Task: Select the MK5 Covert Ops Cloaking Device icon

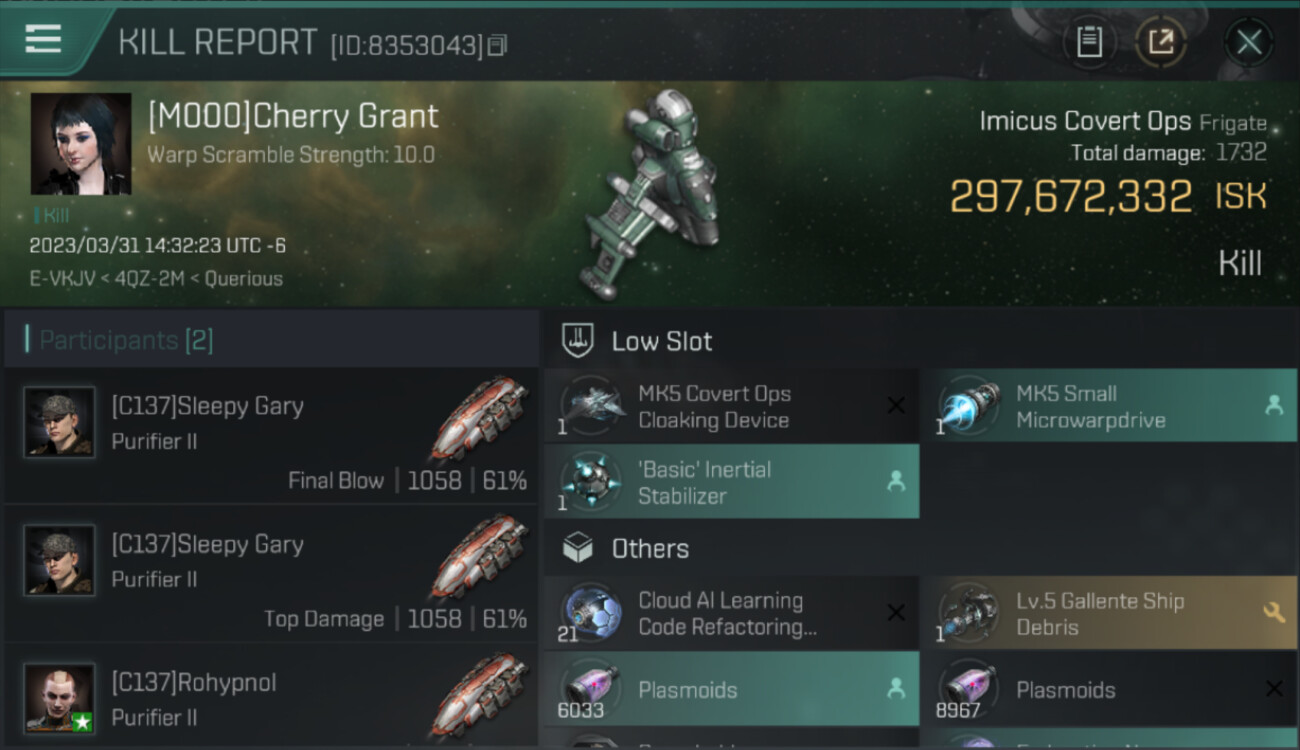Action: tap(591, 405)
